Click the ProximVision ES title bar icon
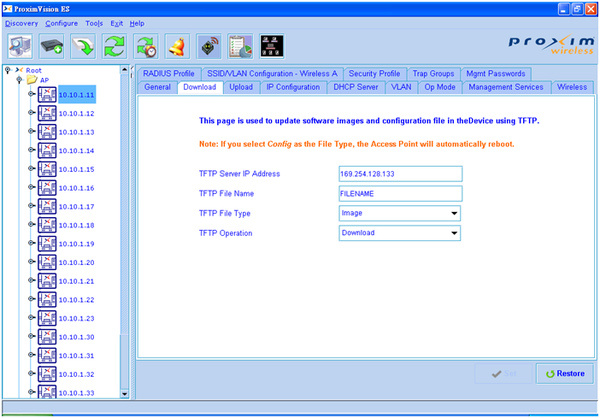 (8, 9)
